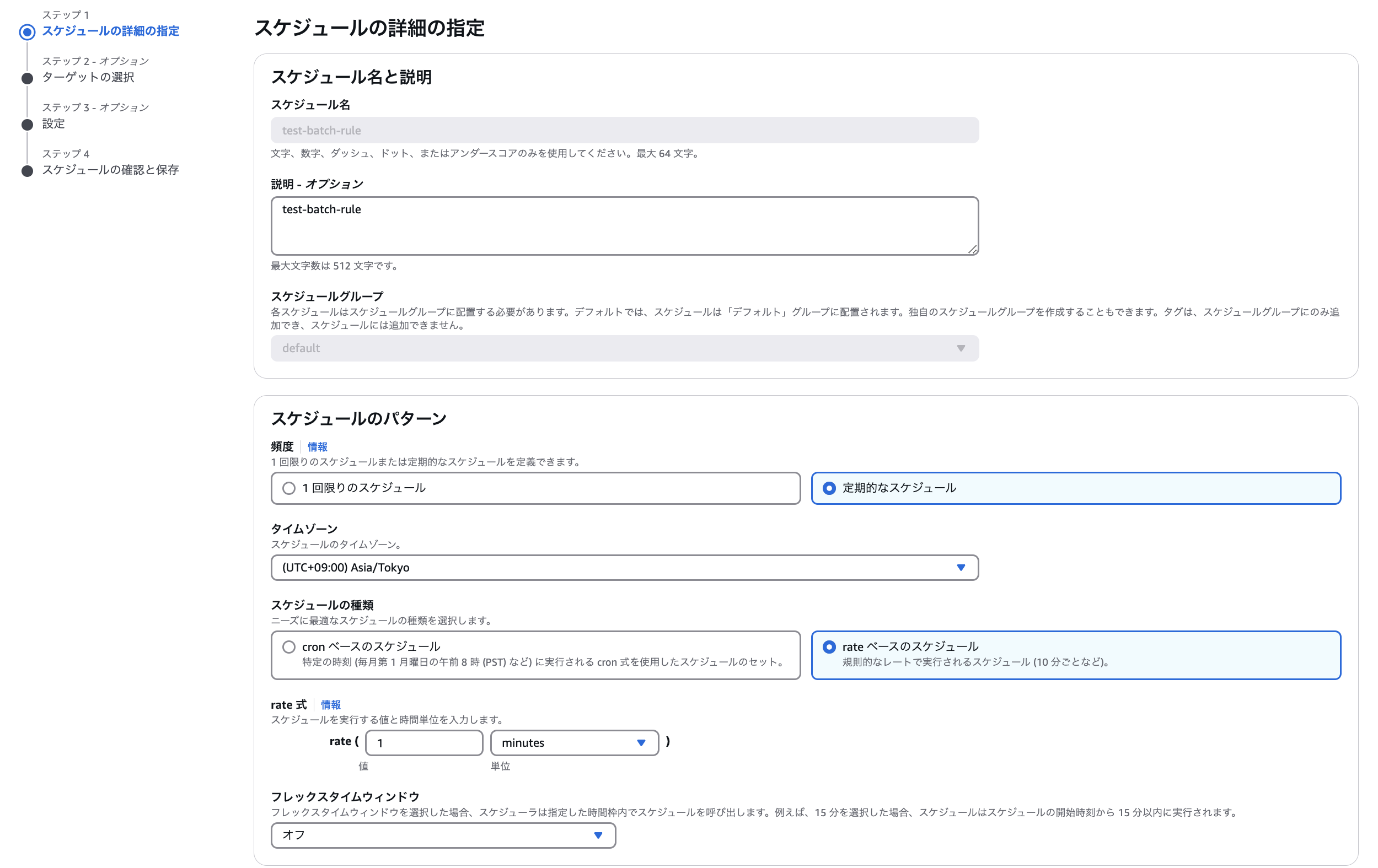Choose the rate-based schedule radio button

point(829,646)
